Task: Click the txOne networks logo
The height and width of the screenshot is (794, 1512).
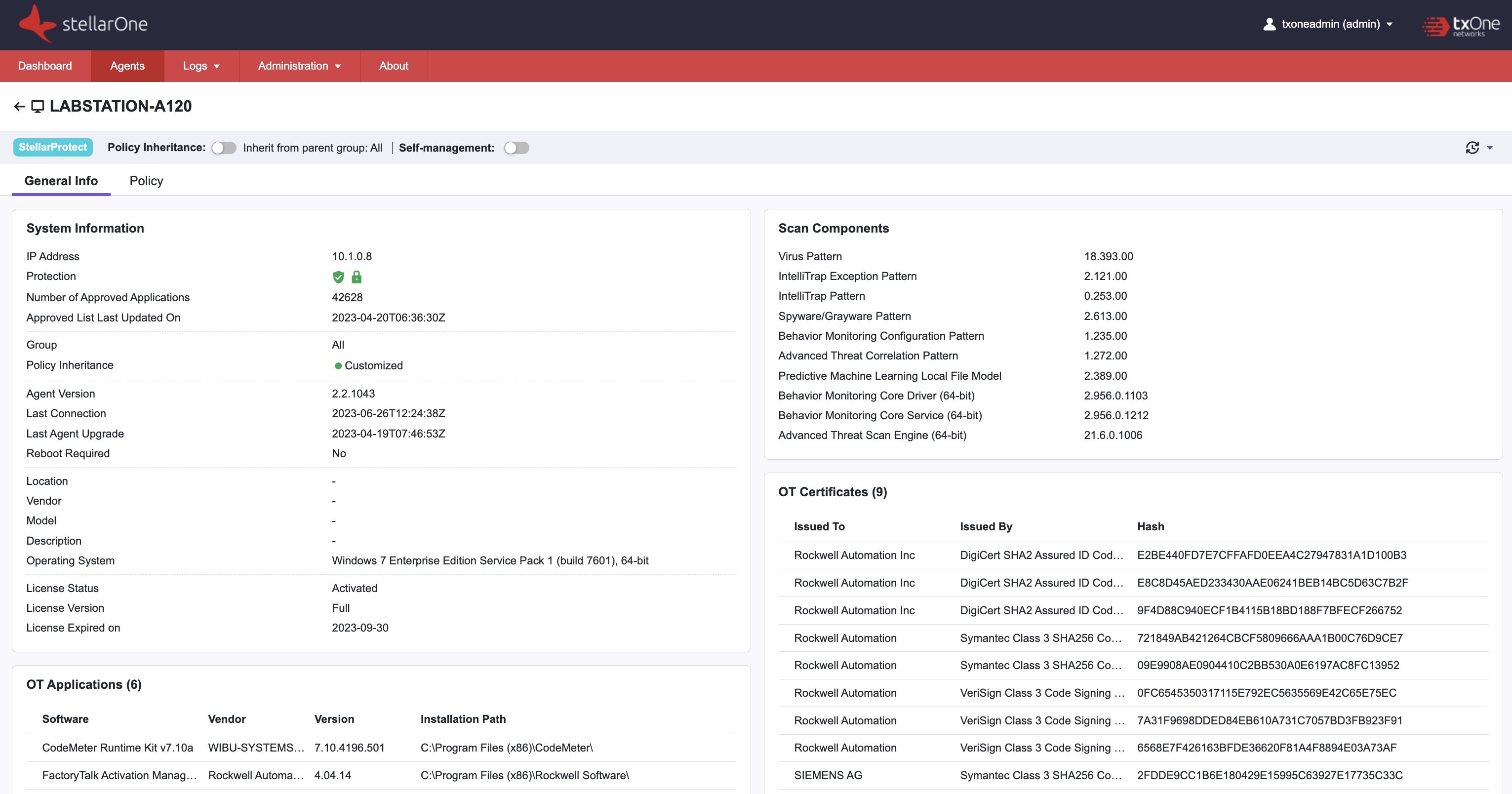Action: (1461, 25)
